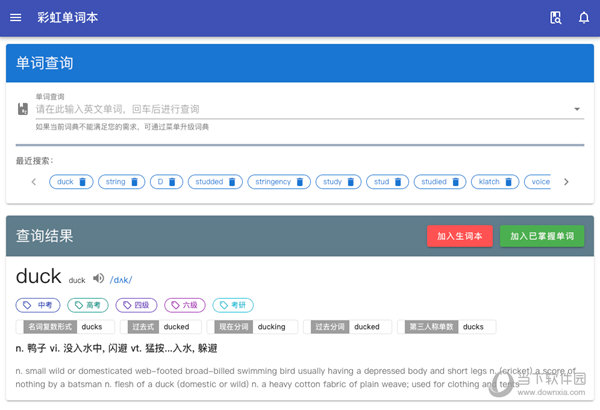Show more recent searches with right chevron
The width and height of the screenshot is (600, 410).
pyautogui.click(x=566, y=182)
